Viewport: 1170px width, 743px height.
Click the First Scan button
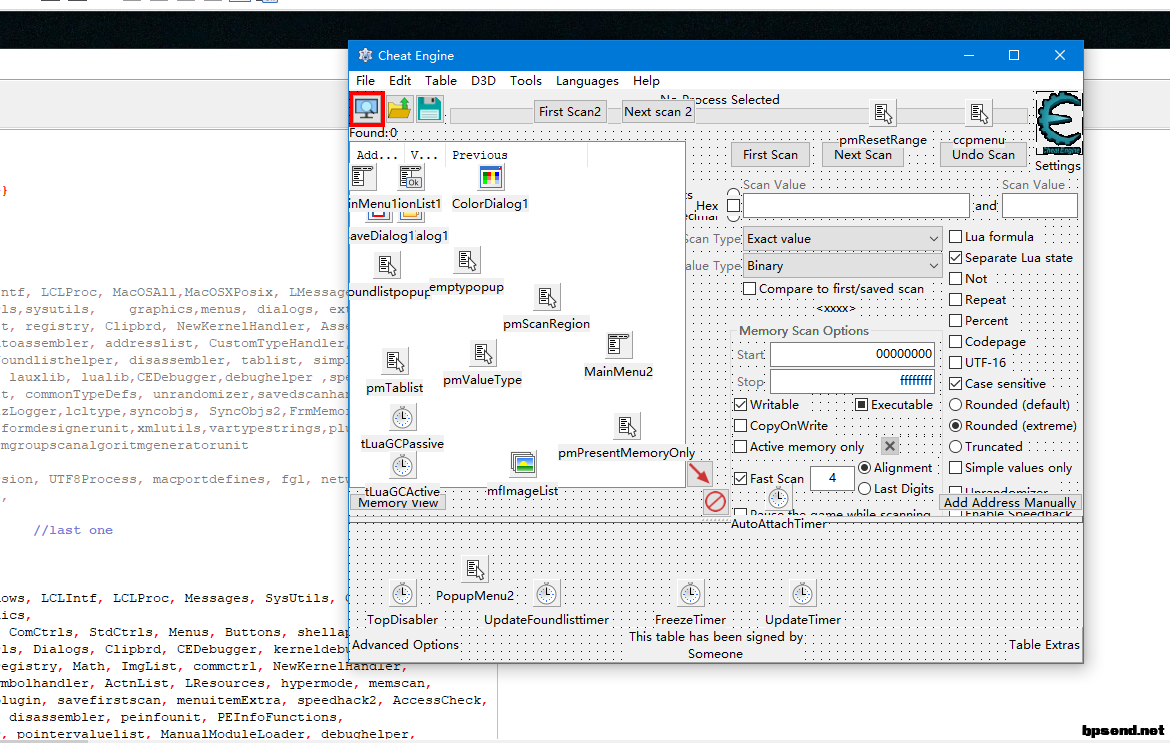pos(770,154)
